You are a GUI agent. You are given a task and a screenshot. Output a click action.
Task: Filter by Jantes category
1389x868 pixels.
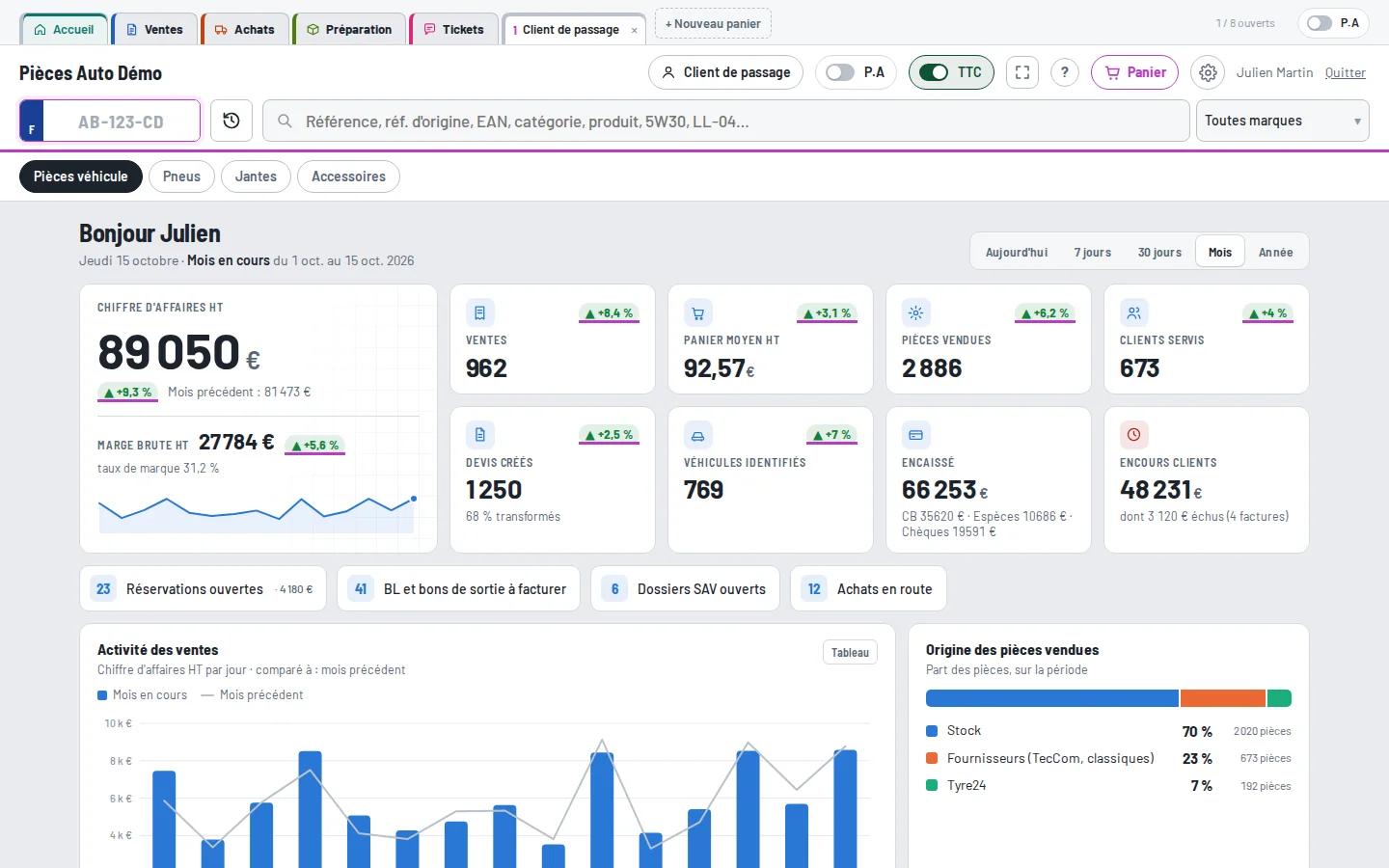(x=256, y=176)
